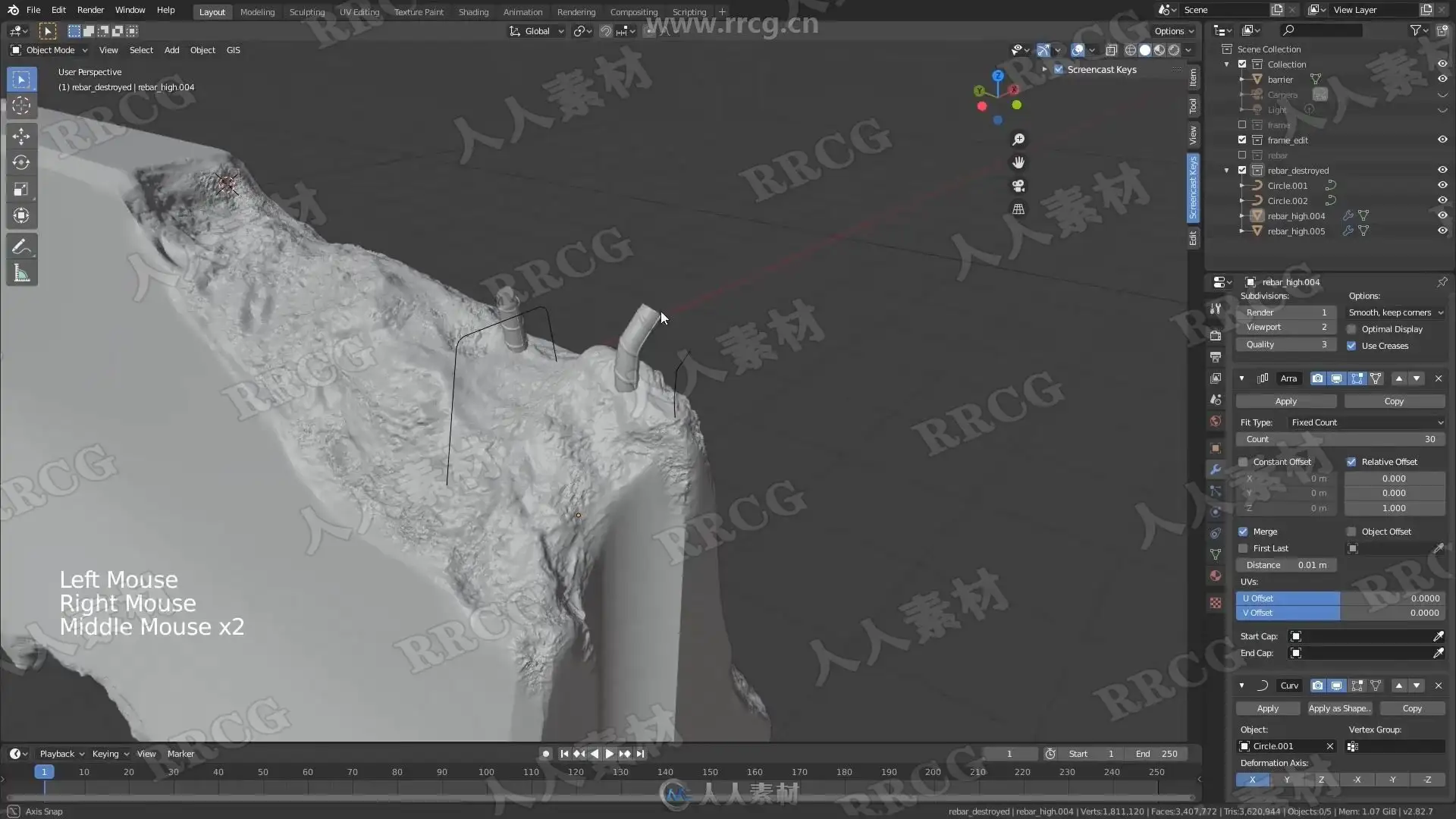Enable the Optimal Display checkbox
Image resolution: width=1456 pixels, height=819 pixels.
pyautogui.click(x=1351, y=329)
